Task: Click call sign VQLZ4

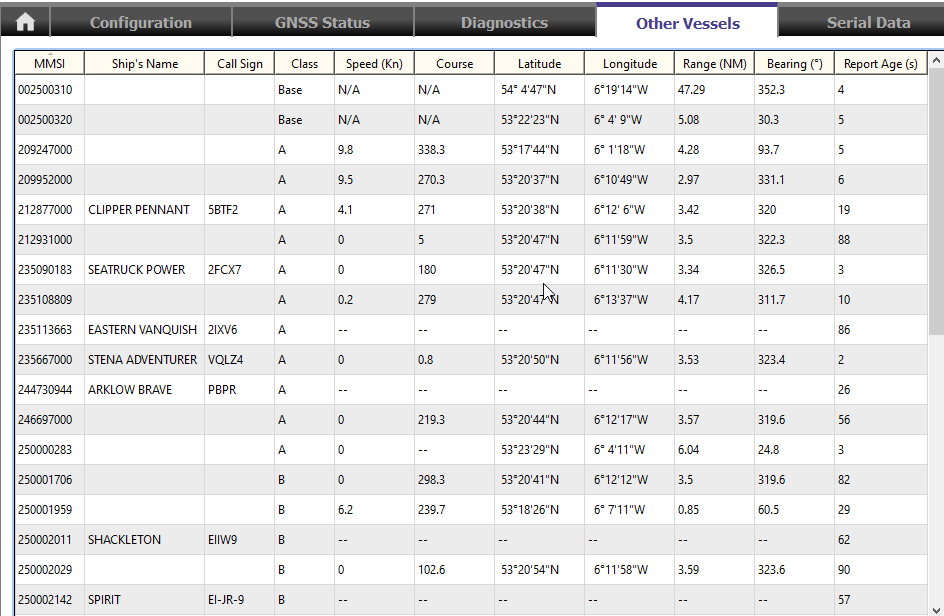Action: click(225, 360)
